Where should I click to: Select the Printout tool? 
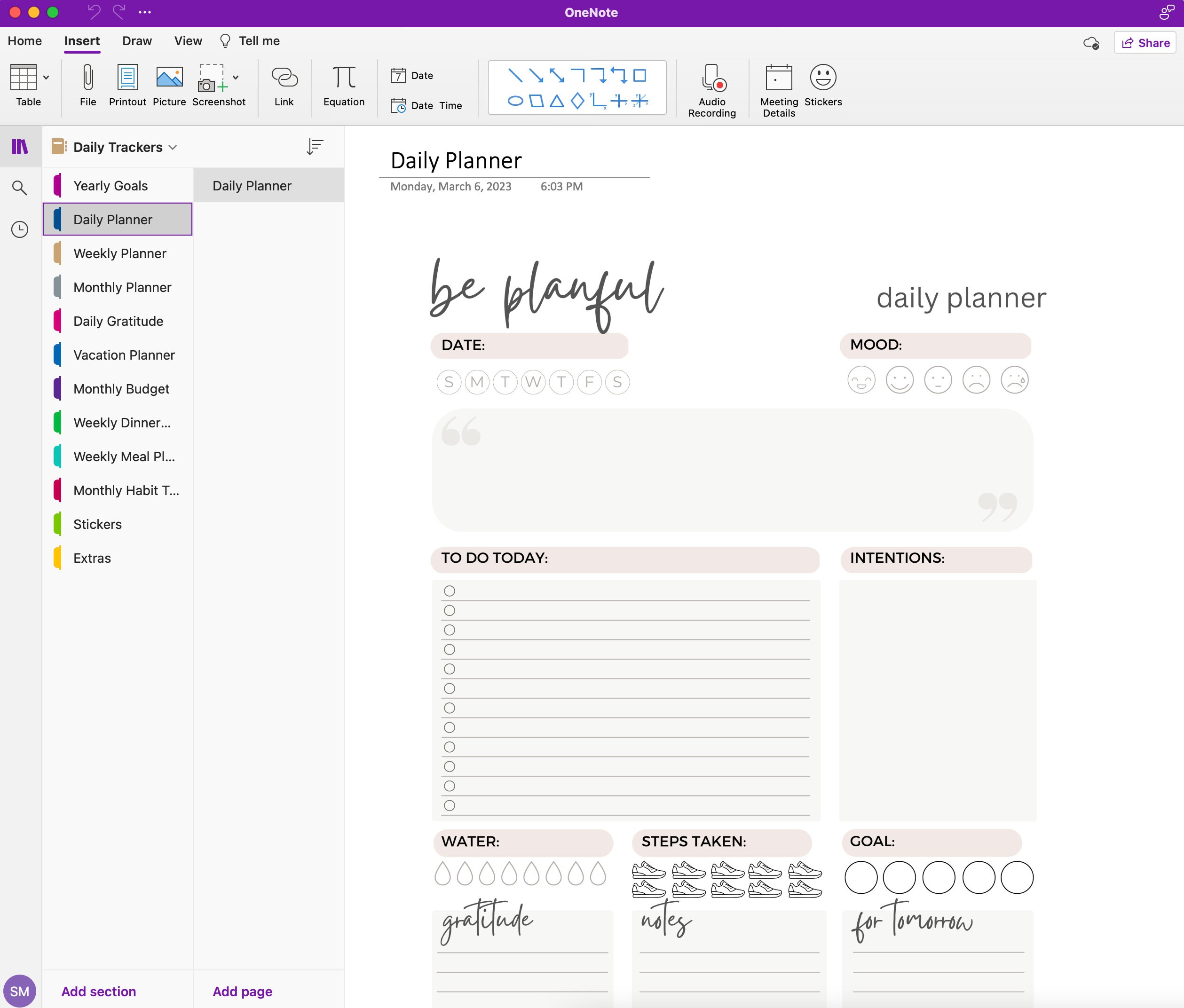pyautogui.click(x=127, y=86)
